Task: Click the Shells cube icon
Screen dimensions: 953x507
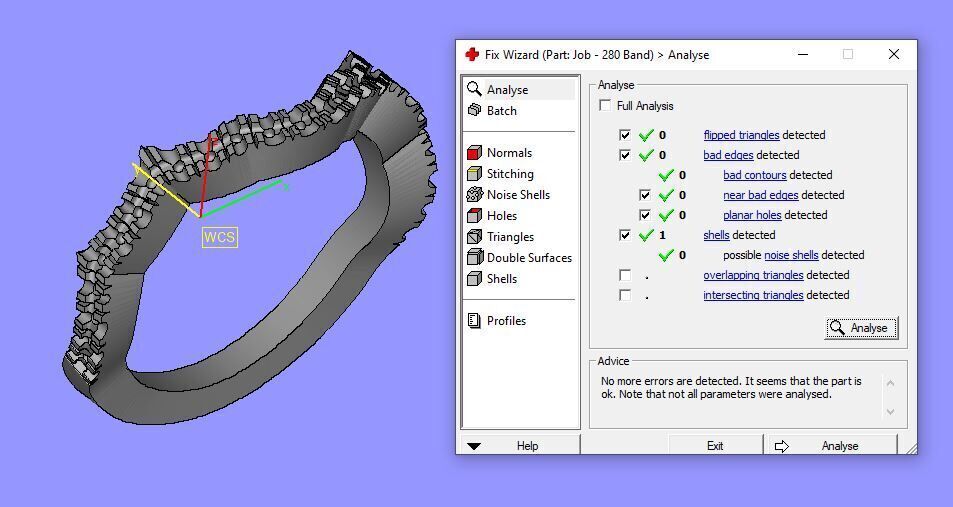Action: (474, 278)
